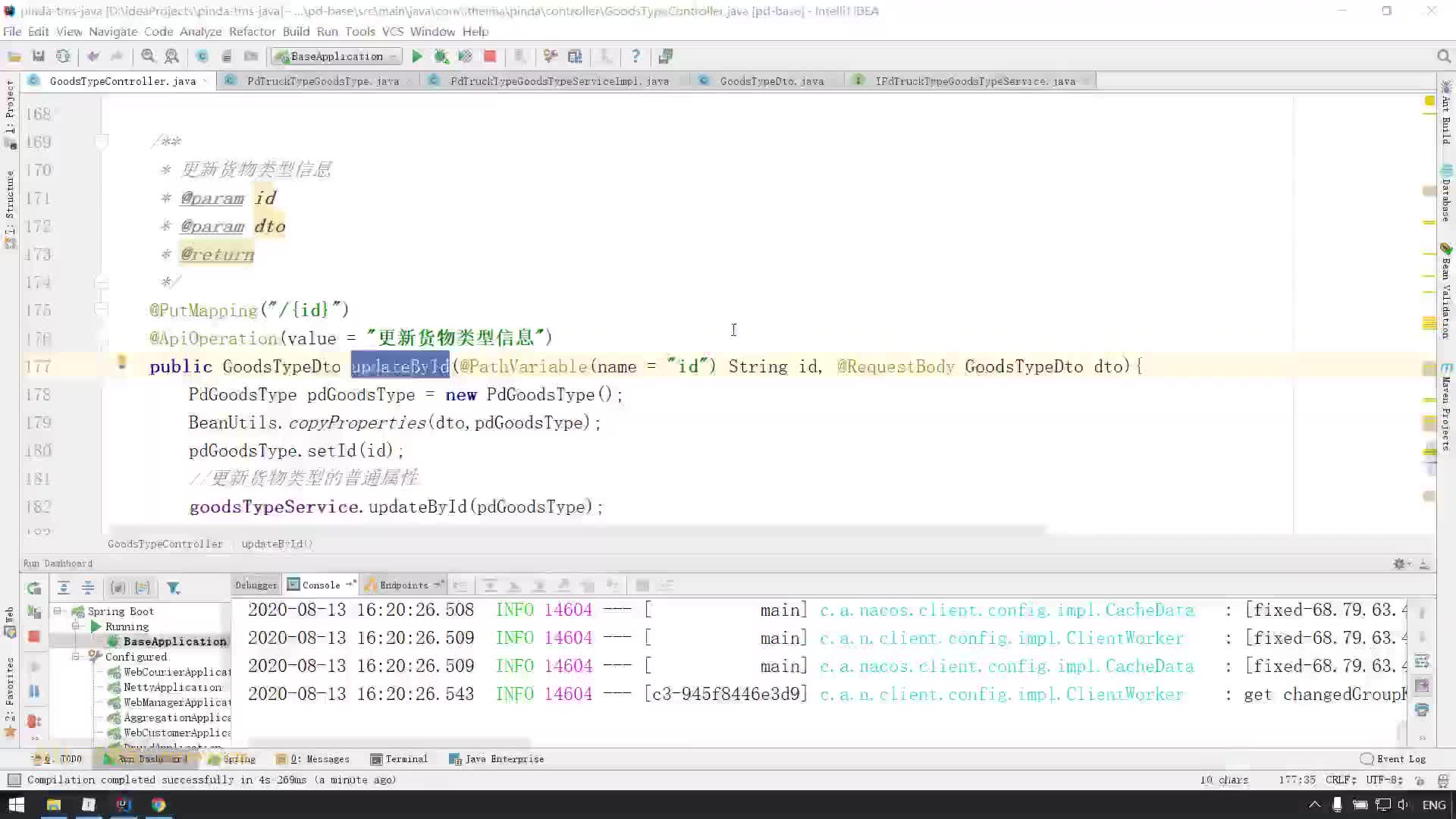Collapse the Spring Boot tree node

[58, 610]
